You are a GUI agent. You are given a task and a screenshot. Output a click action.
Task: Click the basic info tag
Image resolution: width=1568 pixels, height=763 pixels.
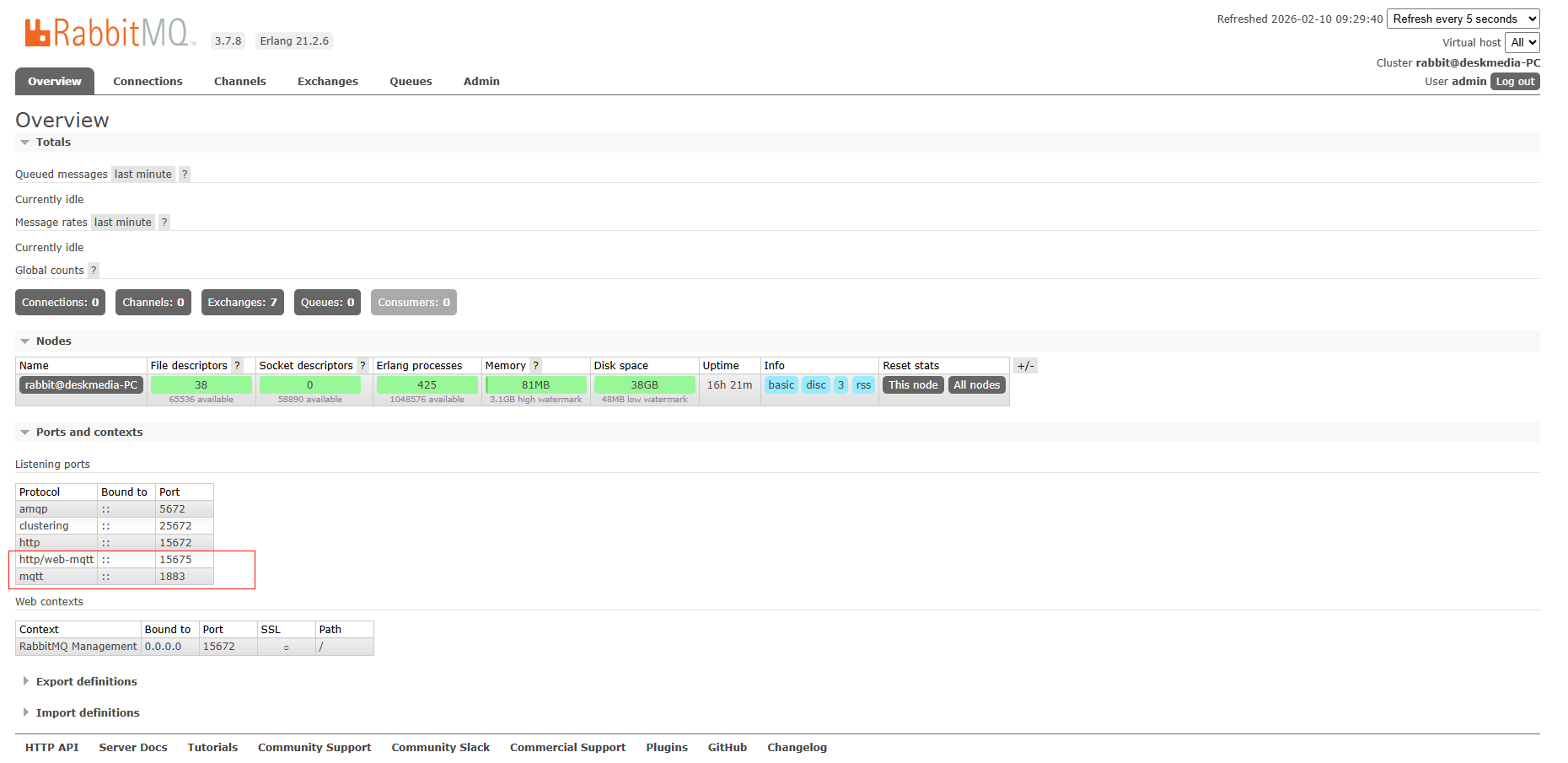[781, 385]
